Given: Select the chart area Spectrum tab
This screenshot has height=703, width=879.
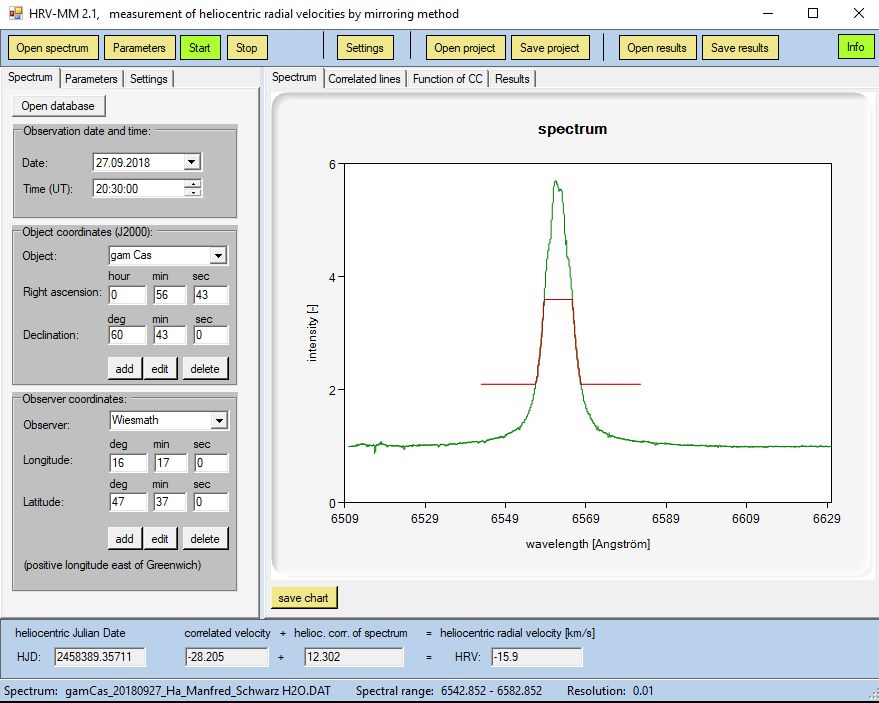Looking at the screenshot, I should coord(294,77).
